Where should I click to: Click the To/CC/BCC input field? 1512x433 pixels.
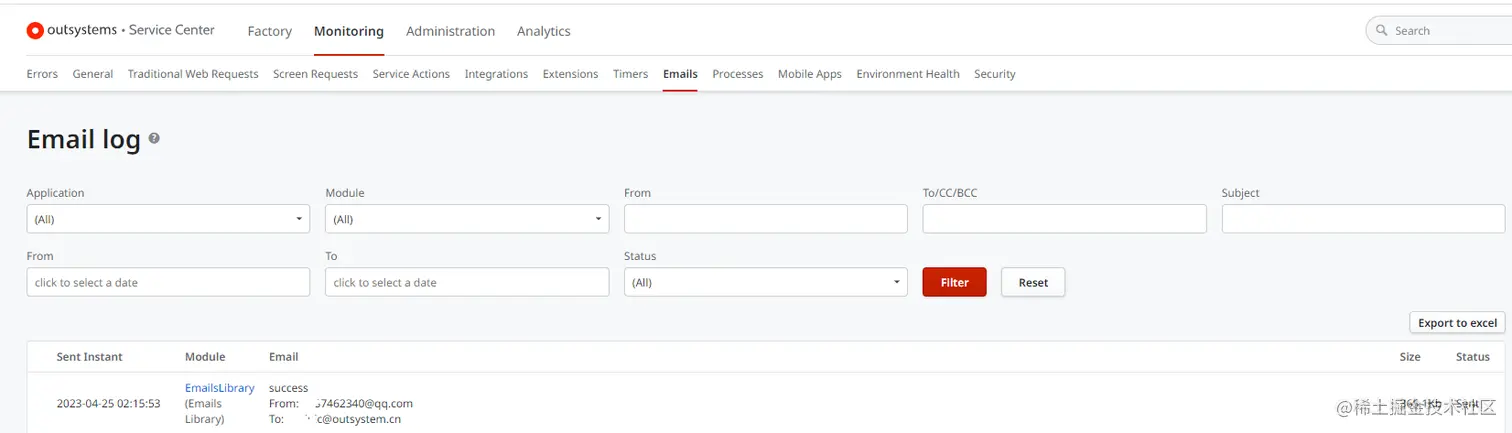click(1064, 219)
